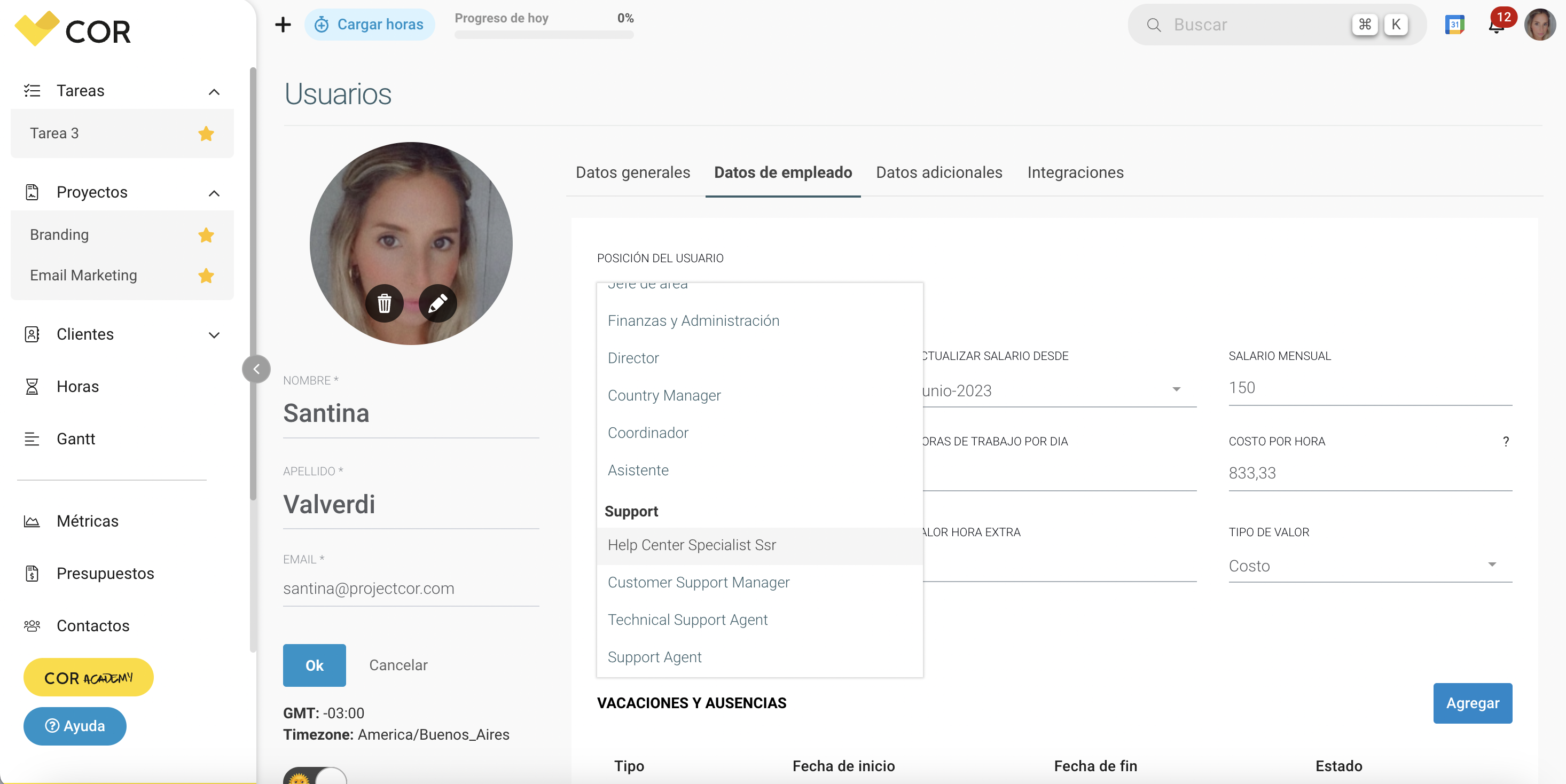Edit profile photo with pencil icon
The height and width of the screenshot is (784, 1566).
coord(438,303)
